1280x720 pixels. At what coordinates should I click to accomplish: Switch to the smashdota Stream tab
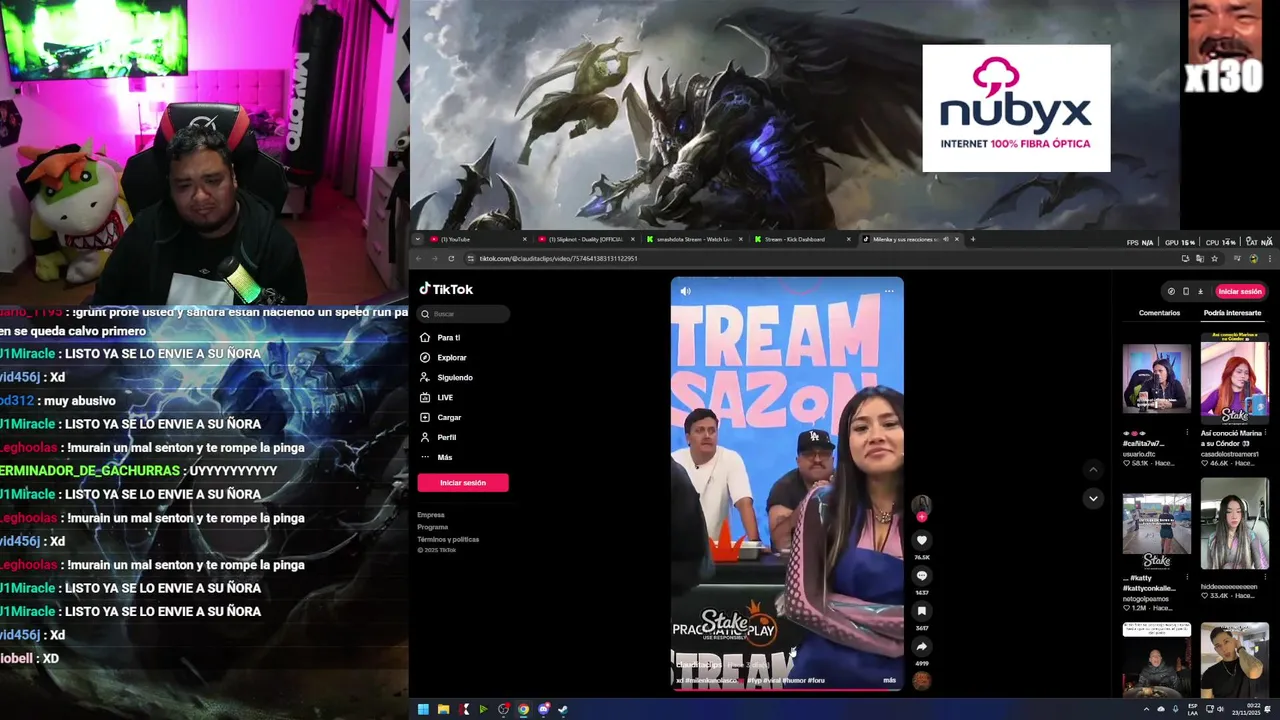[x=694, y=239]
